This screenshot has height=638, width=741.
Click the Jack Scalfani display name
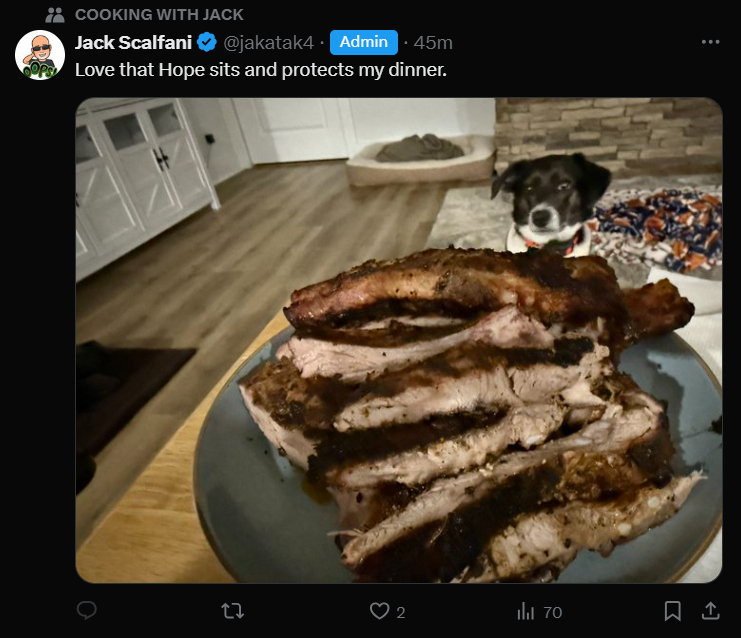pos(133,43)
